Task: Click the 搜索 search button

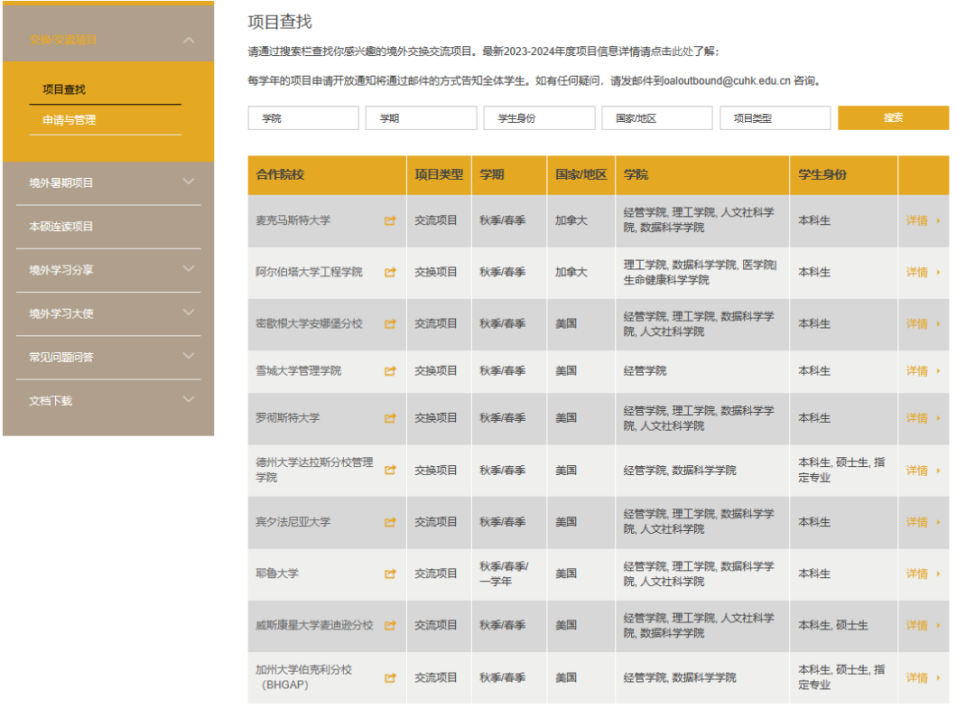Action: [893, 118]
